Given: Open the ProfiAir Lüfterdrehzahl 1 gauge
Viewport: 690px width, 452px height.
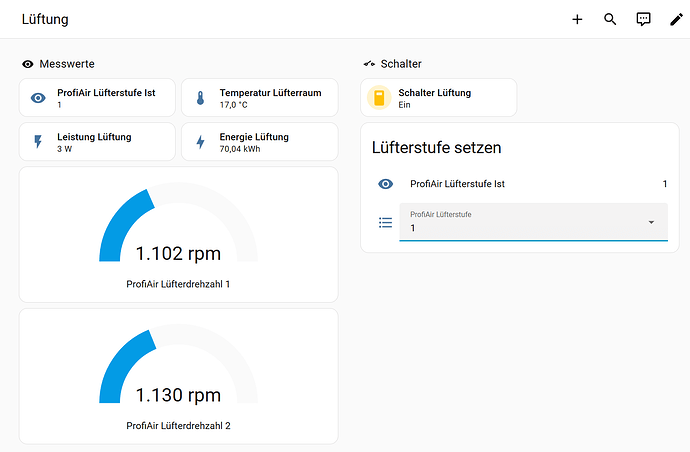Looking at the screenshot, I should pyautogui.click(x=179, y=235).
